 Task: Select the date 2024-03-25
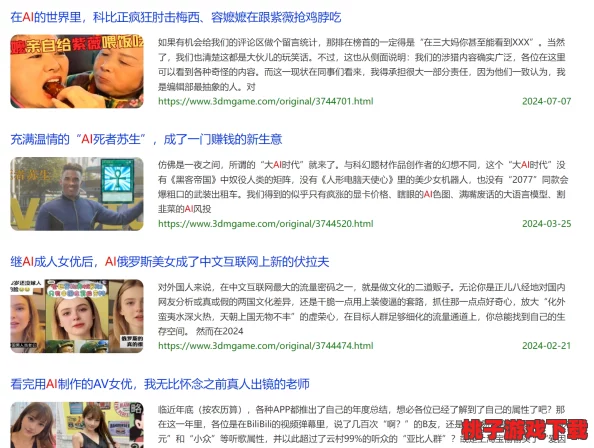click(546, 223)
